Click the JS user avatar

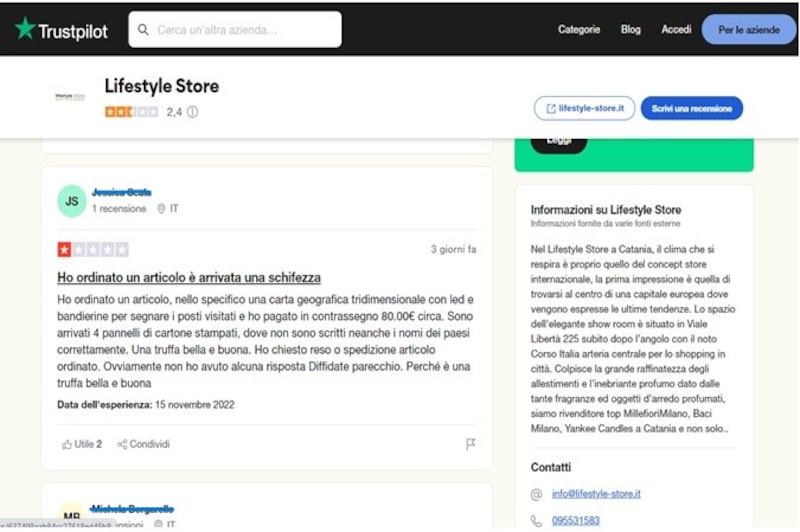[x=71, y=201]
